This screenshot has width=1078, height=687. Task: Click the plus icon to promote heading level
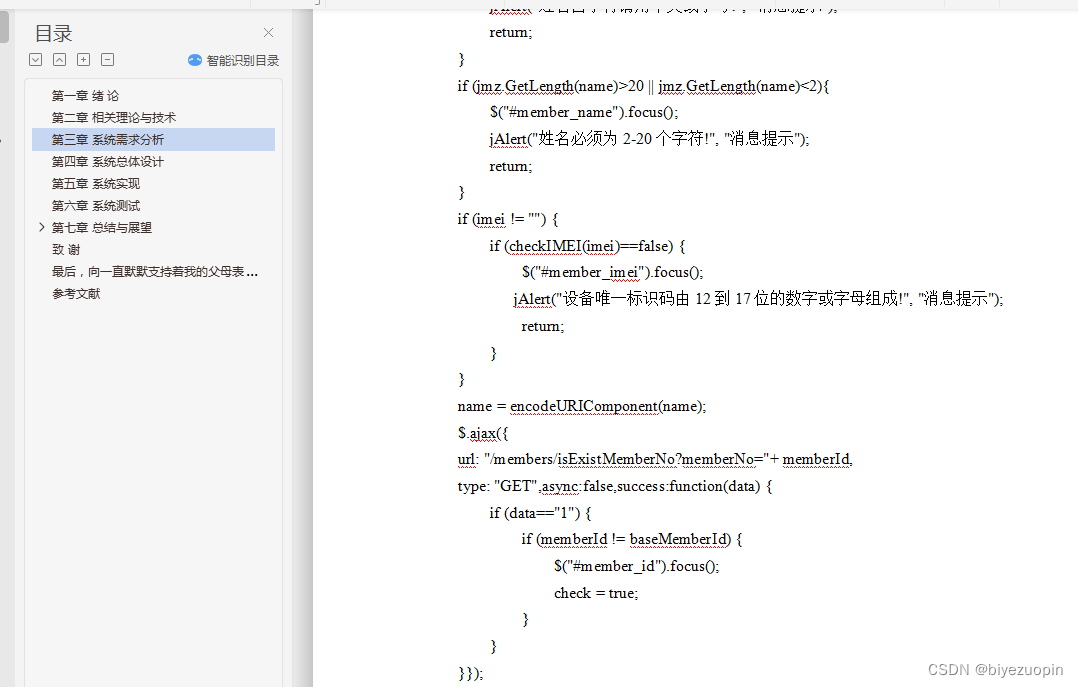tap(83, 60)
